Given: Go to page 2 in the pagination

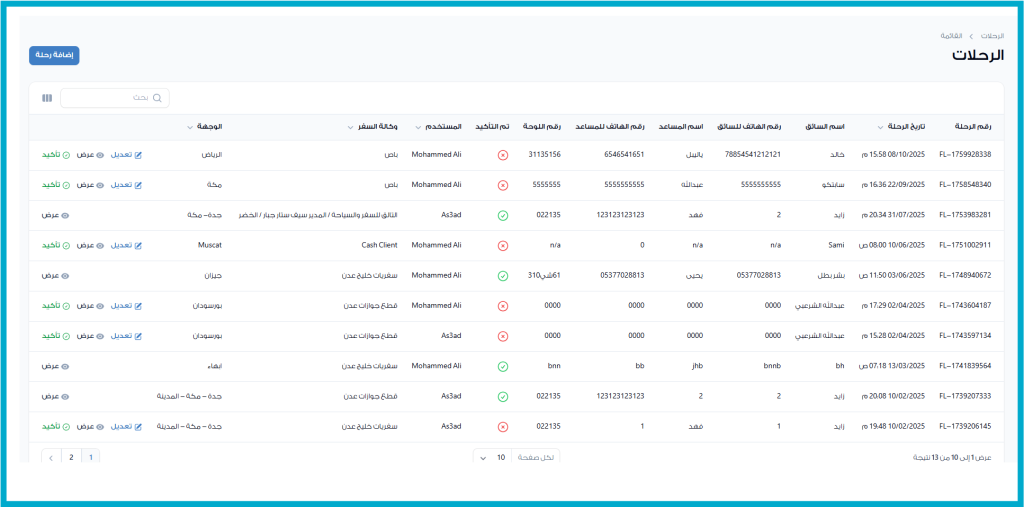Looking at the screenshot, I should pos(71,457).
